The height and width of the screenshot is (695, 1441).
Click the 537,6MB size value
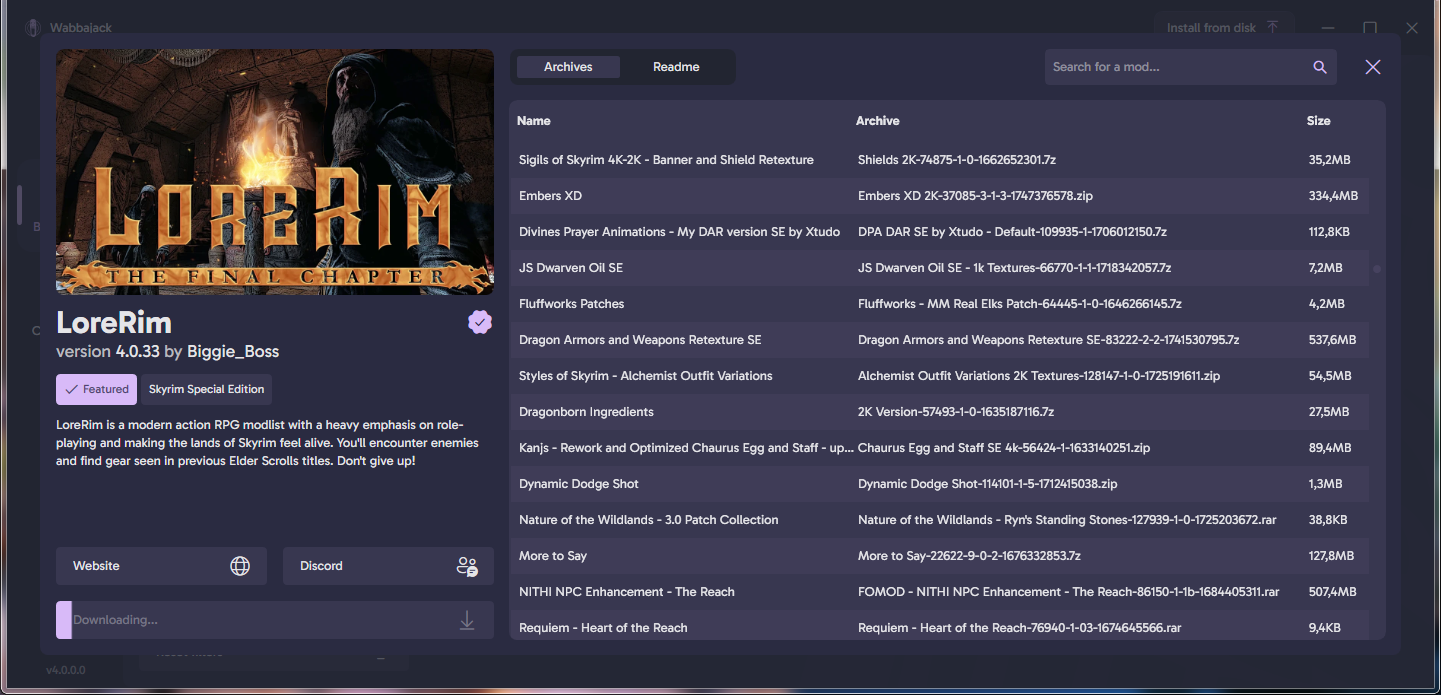1332,340
